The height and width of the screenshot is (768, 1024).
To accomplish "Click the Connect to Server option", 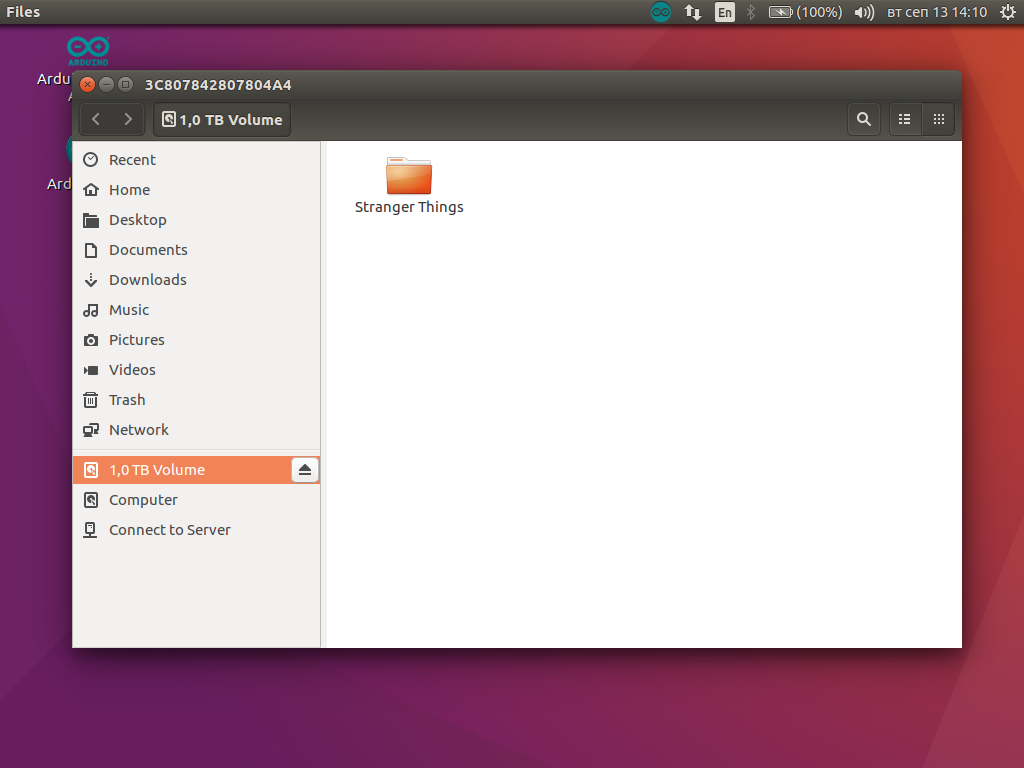I will click(x=169, y=529).
